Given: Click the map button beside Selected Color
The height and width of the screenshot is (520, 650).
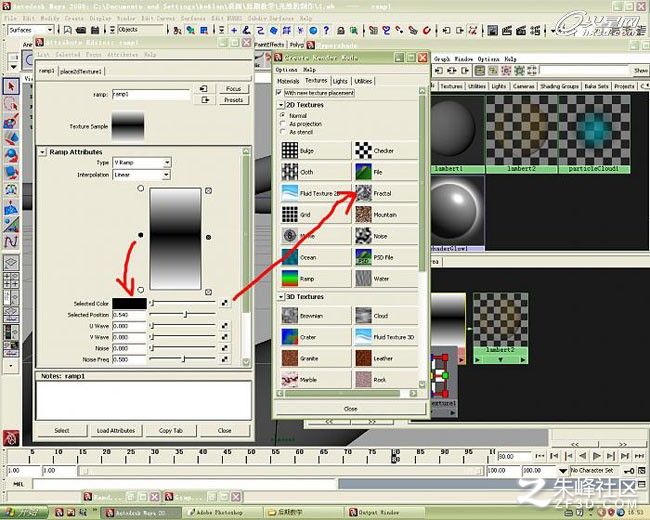Looking at the screenshot, I should 224,303.
